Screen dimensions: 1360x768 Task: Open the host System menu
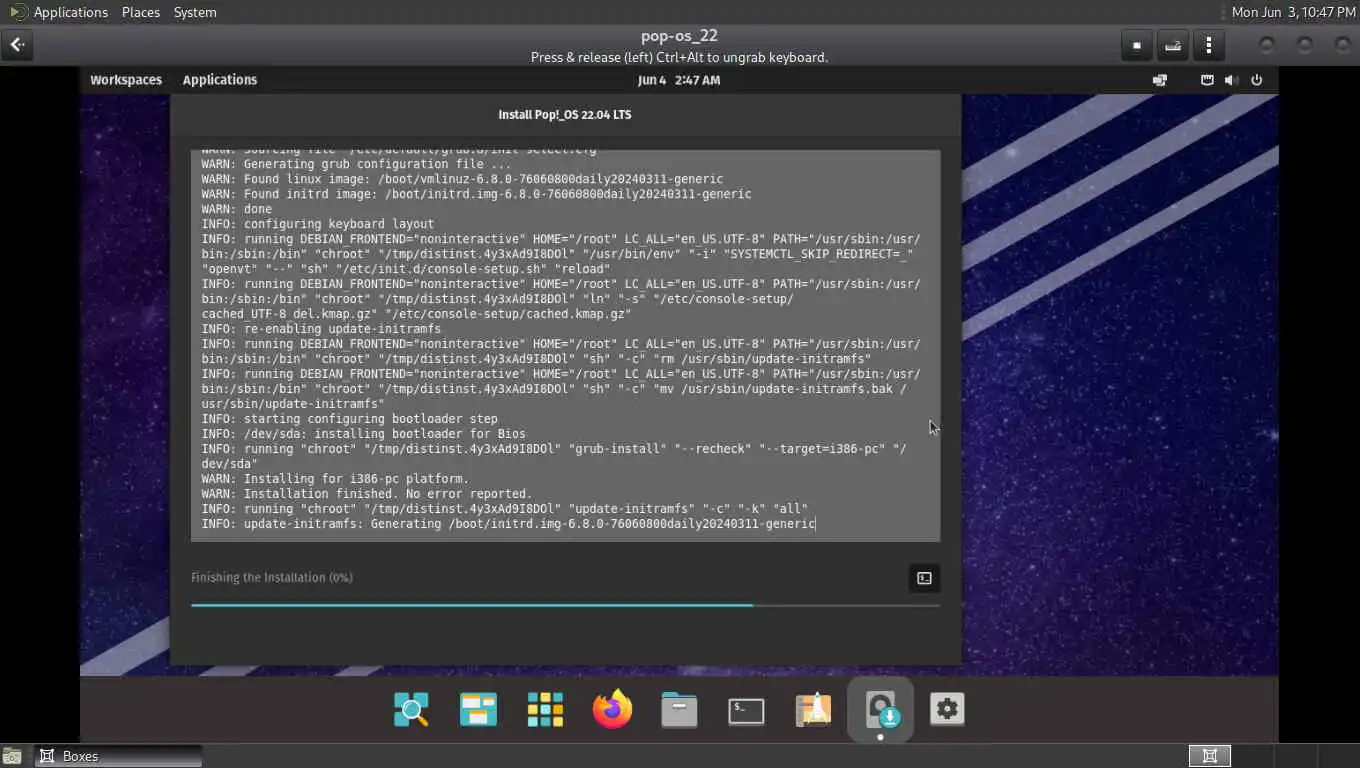click(195, 12)
